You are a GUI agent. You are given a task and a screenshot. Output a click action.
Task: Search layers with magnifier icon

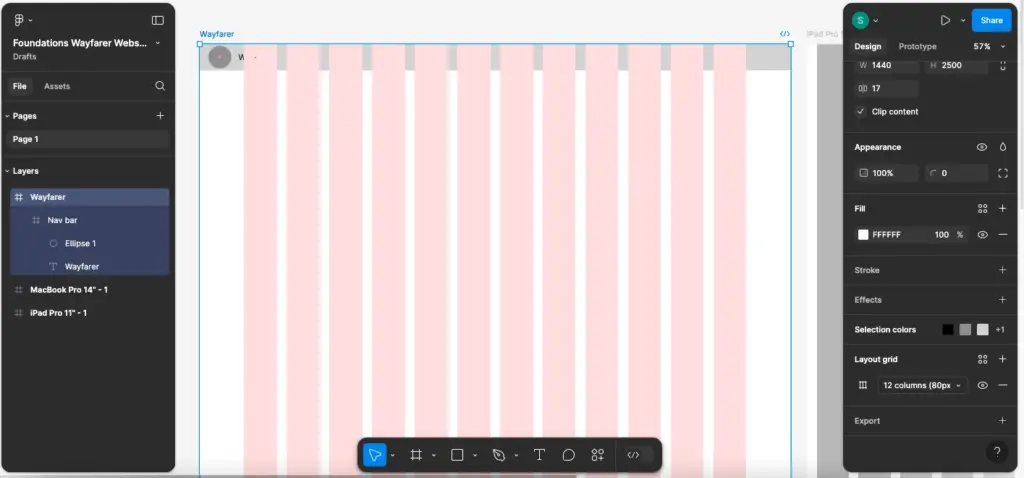pos(160,86)
